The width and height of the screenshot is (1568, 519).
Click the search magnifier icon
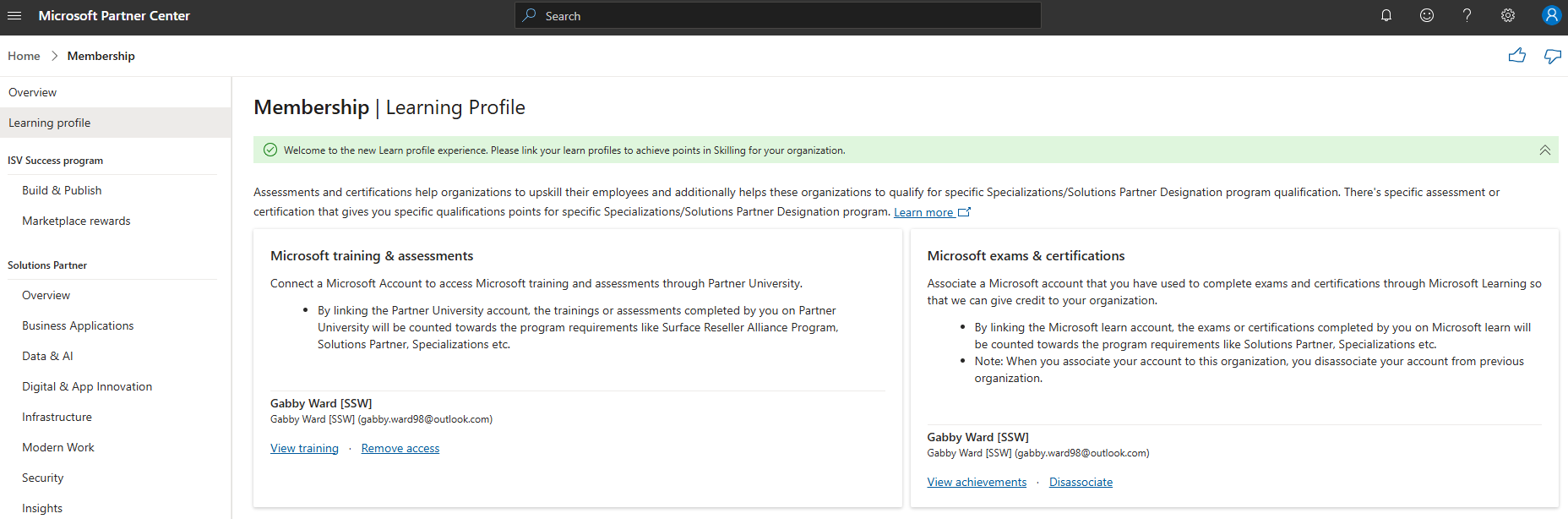click(x=530, y=15)
